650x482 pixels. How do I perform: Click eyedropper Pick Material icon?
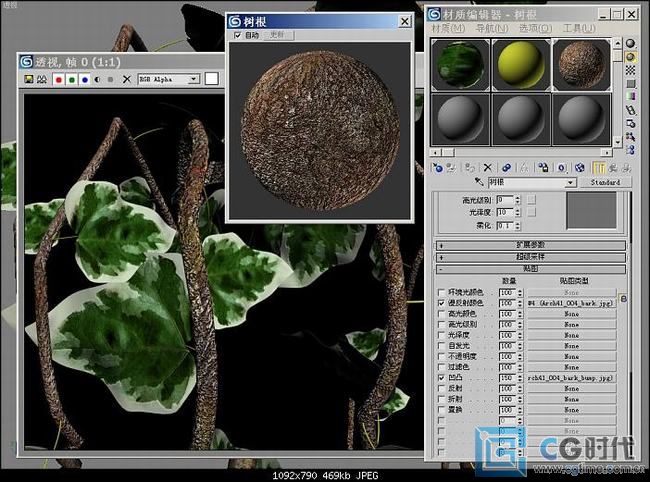coord(479,182)
